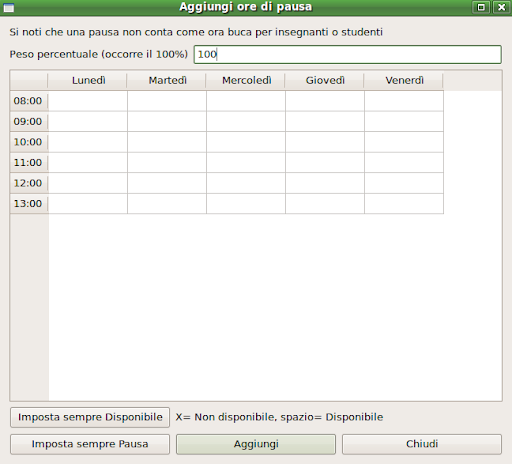Toggle the Mercoledì 11:00 cell
Screen dimensions: 512x464
(246, 163)
